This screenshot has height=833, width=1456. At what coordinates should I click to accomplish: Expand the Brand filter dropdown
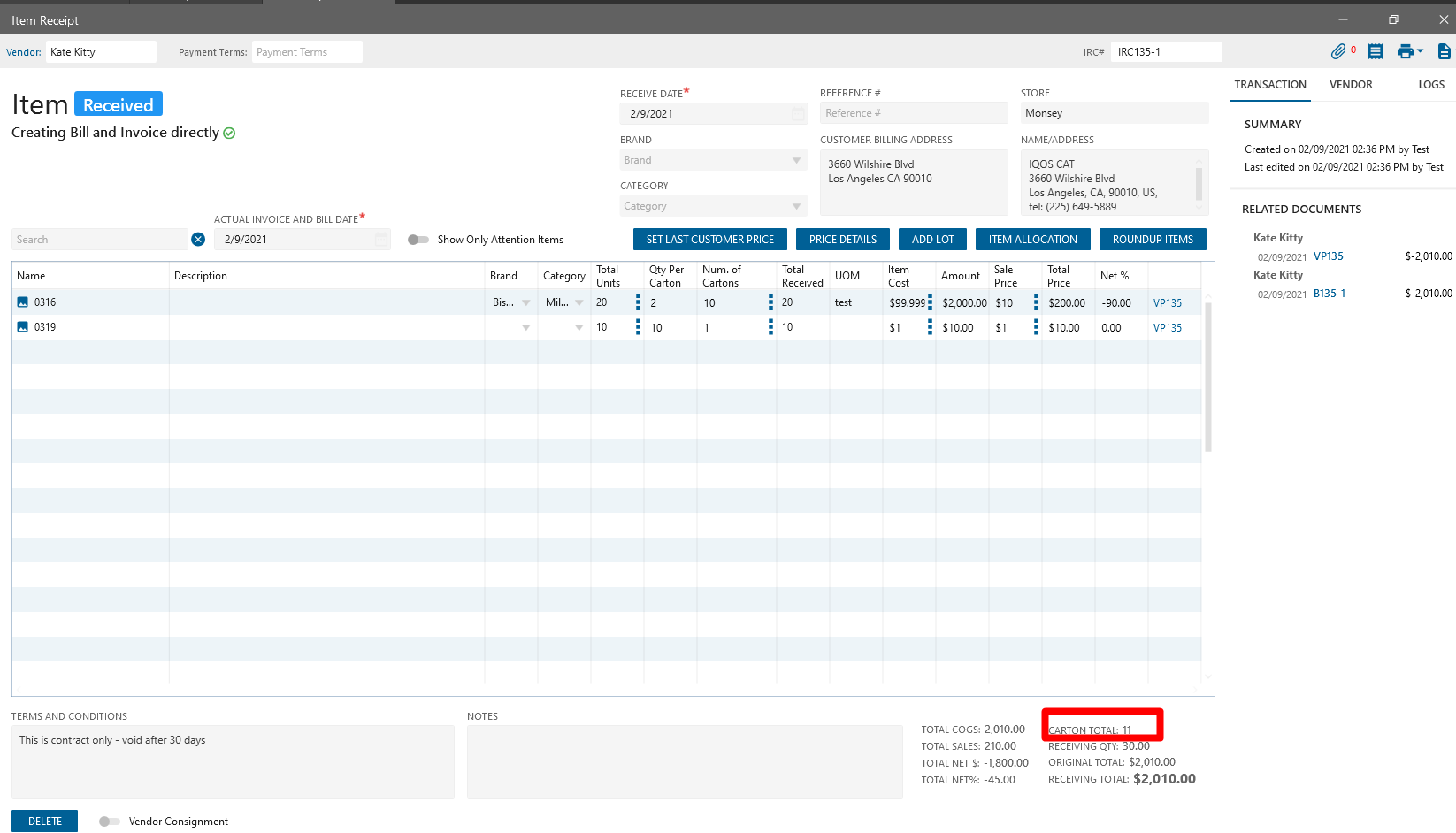pos(796,160)
